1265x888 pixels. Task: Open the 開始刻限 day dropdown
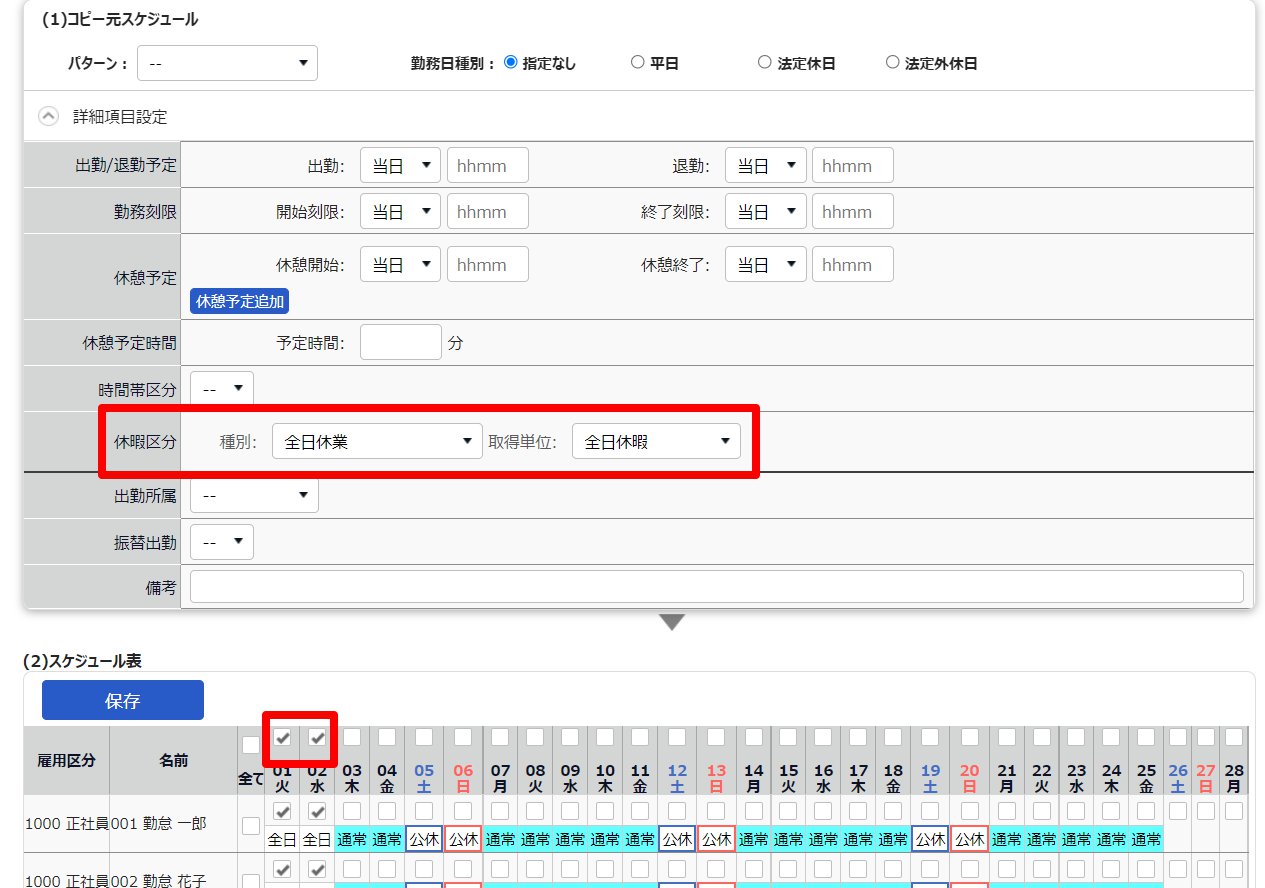(400, 212)
